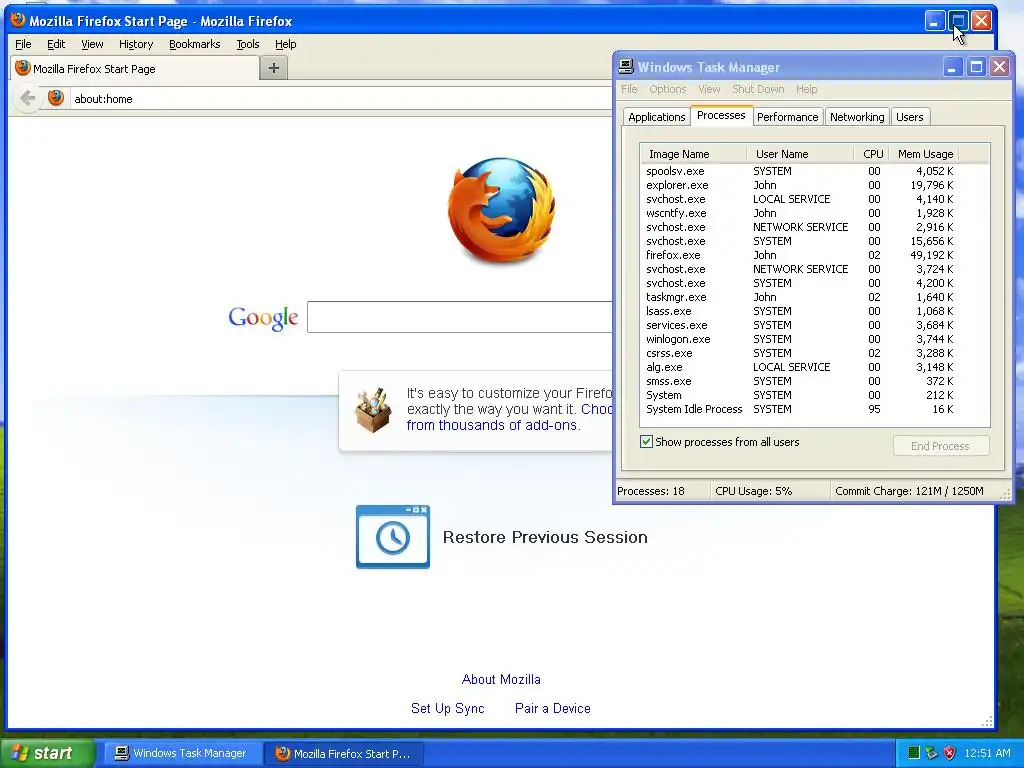Open the Windows Start menu
Viewport: 1024px width, 768px height.
pos(47,754)
